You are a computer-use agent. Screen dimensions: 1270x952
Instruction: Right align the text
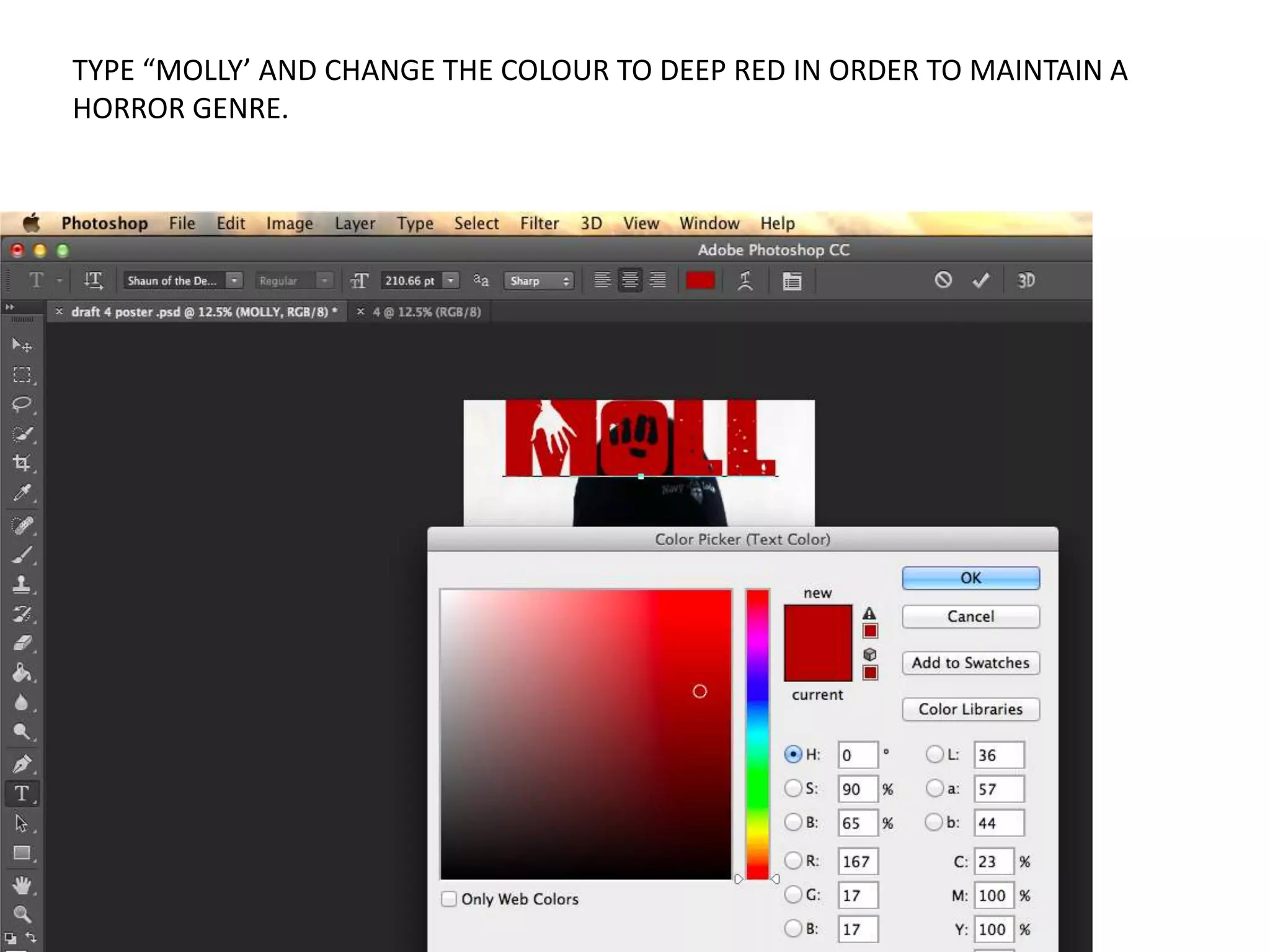point(657,281)
